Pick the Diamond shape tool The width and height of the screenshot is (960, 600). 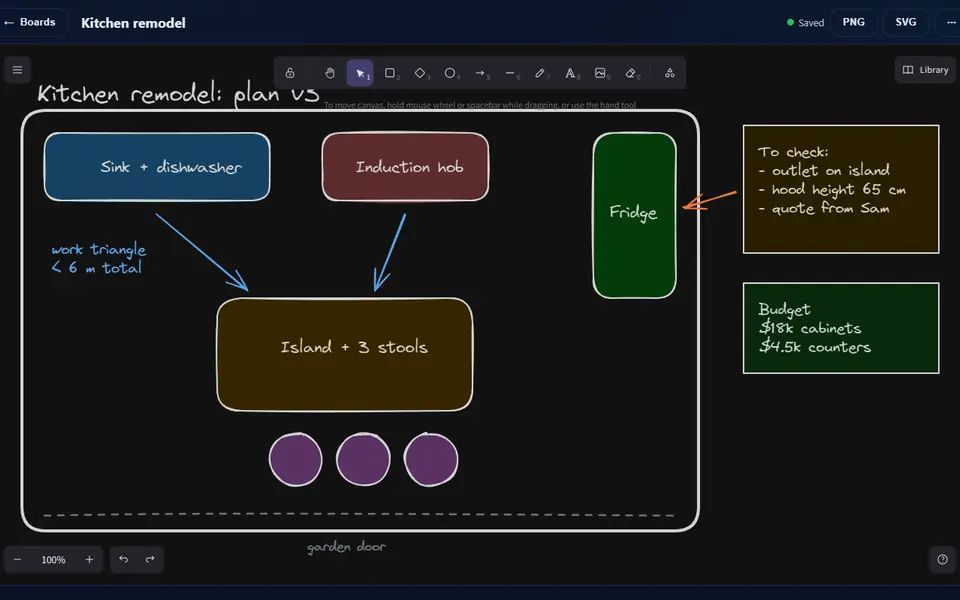pos(420,73)
